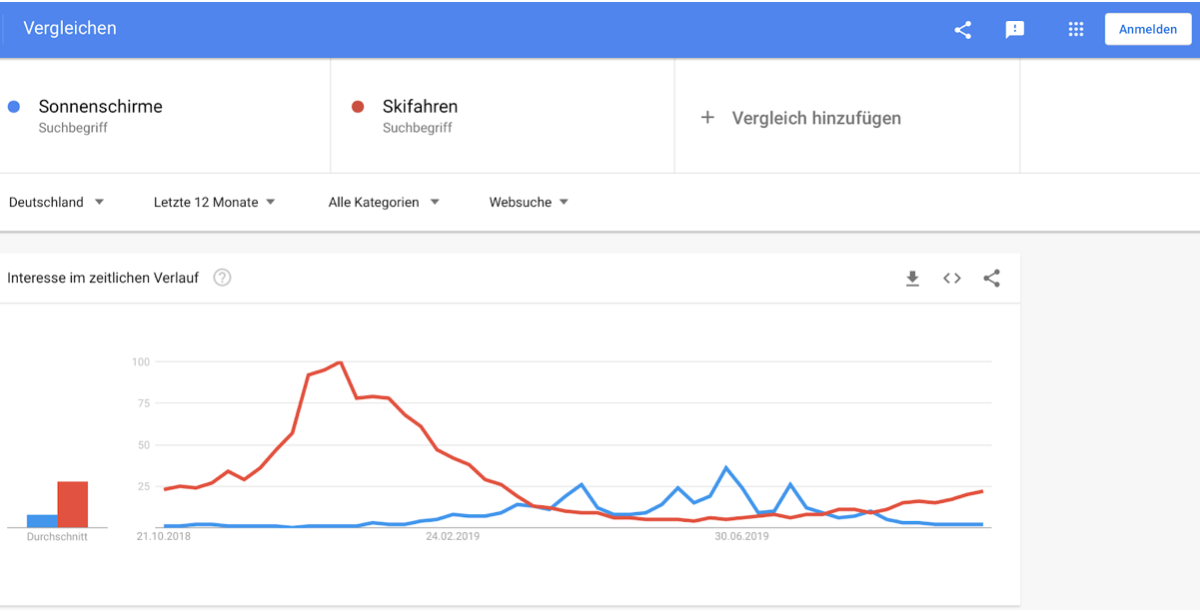Click the red Durchschnitt average bar

tap(73, 504)
